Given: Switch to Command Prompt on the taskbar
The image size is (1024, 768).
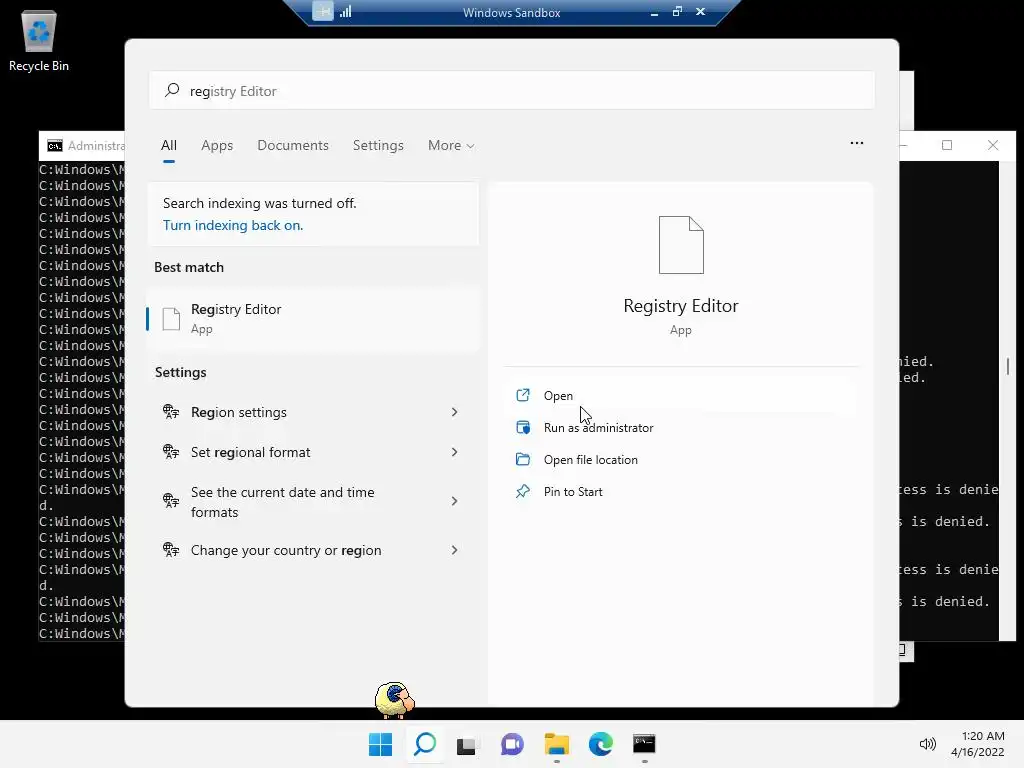Looking at the screenshot, I should point(644,744).
